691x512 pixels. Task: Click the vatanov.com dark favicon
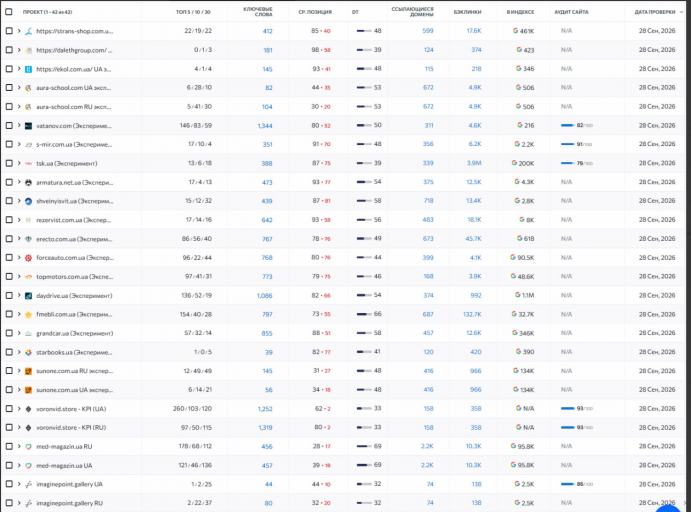pos(28,126)
